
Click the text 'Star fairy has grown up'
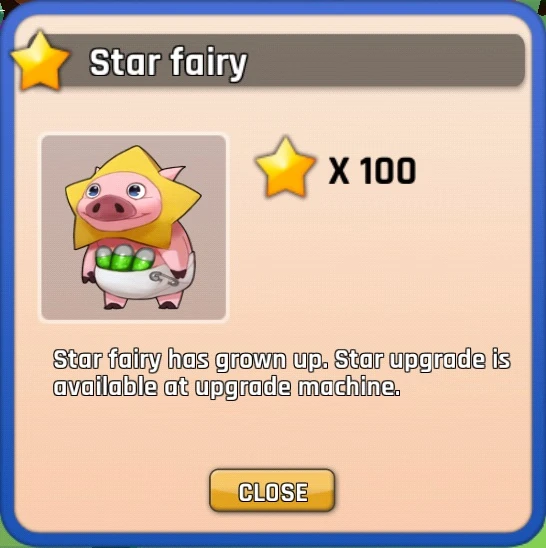point(191,360)
